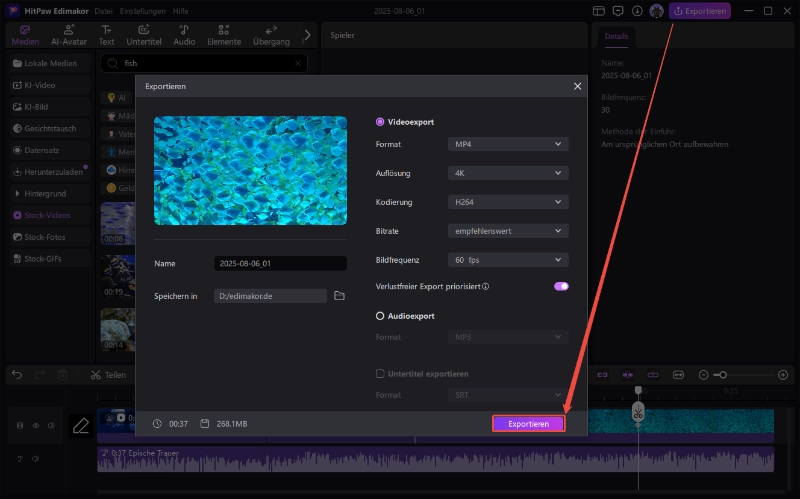This screenshot has width=800, height=499.
Task: Open the Übergang tab
Action: [x=271, y=35]
